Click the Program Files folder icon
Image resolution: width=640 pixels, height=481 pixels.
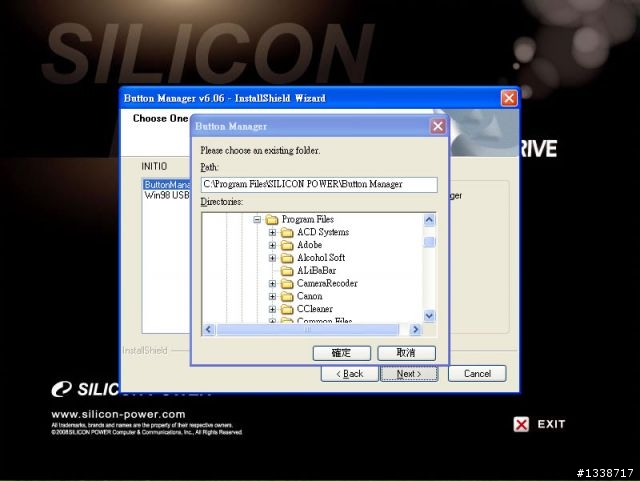272,220
